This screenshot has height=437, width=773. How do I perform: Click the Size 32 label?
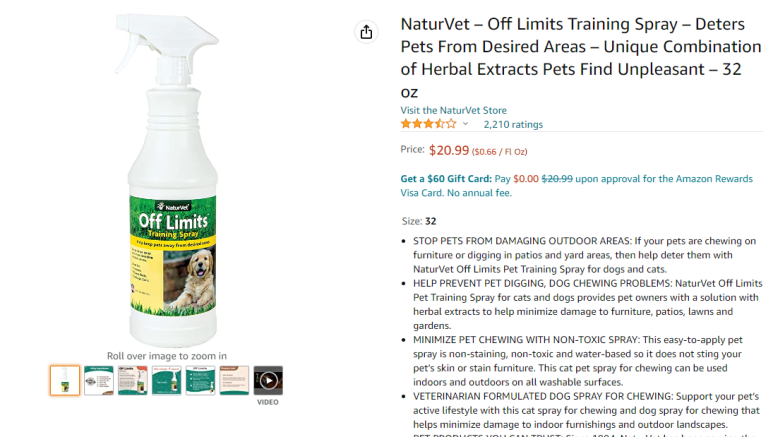[x=419, y=221]
